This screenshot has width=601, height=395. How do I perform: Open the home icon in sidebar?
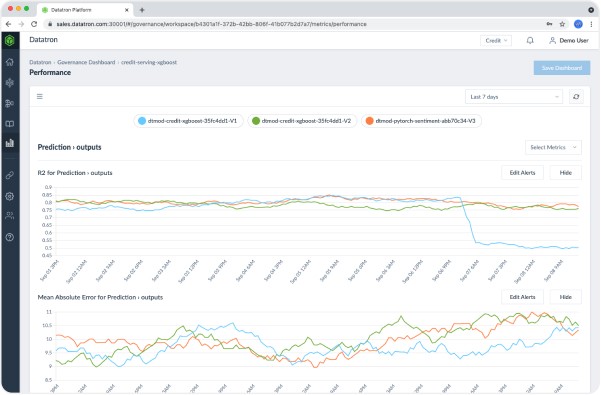(10, 62)
